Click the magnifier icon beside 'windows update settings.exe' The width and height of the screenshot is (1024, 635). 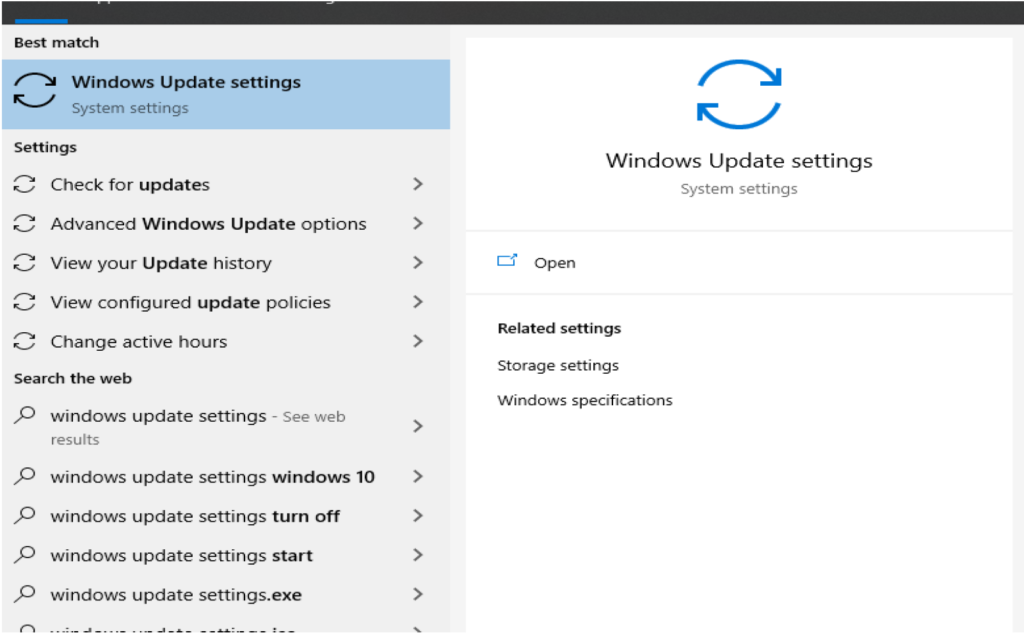24,593
